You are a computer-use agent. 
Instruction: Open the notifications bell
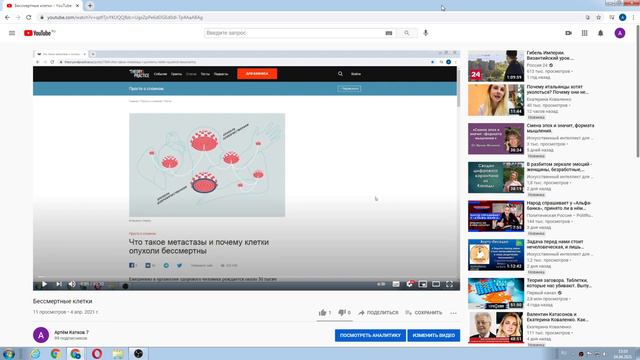click(600, 33)
